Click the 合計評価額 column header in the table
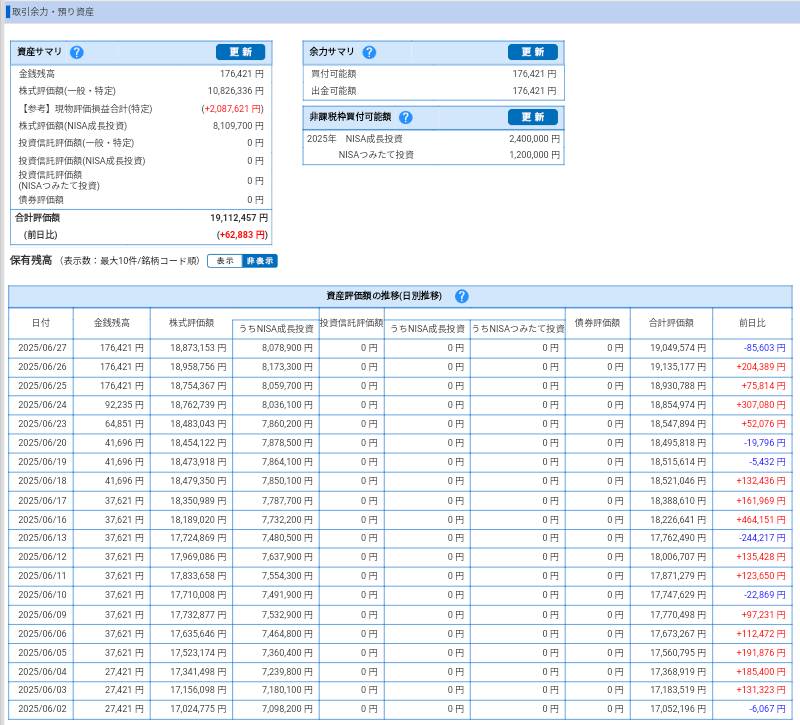 (x=670, y=323)
